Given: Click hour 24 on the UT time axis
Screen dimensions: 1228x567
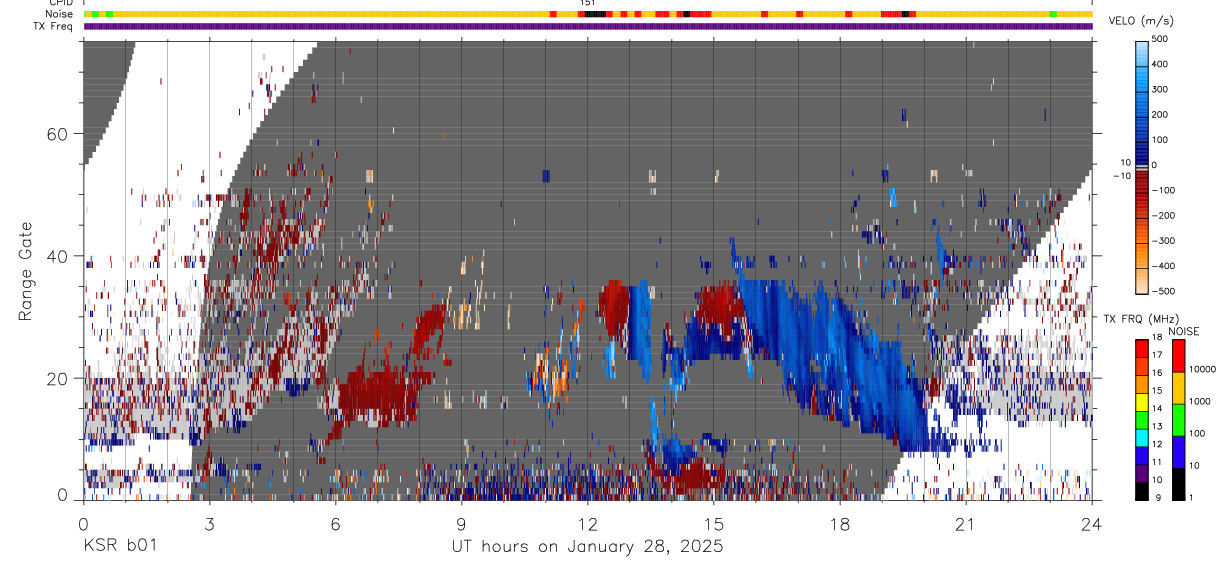Looking at the screenshot, I should (1091, 524).
